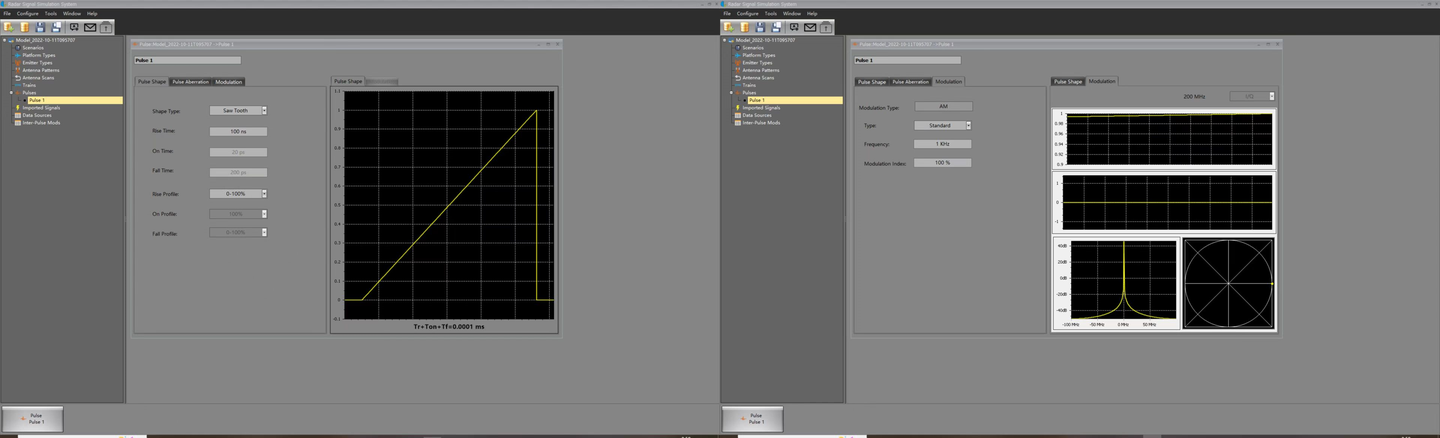Collapse the Model root node in left window tree
1440x438 pixels.
pos(4,40)
